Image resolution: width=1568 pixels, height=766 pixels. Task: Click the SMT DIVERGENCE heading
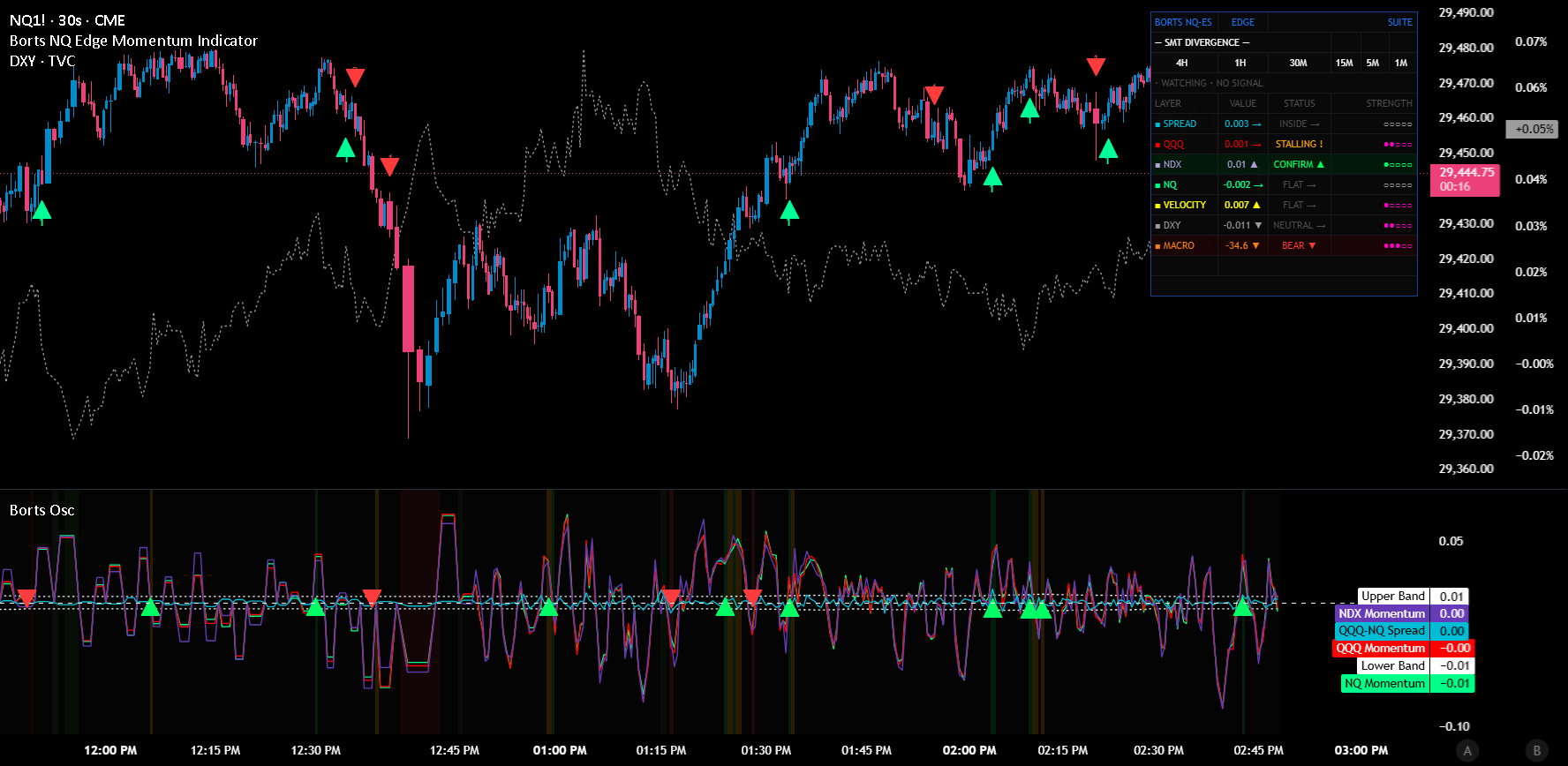point(1202,42)
